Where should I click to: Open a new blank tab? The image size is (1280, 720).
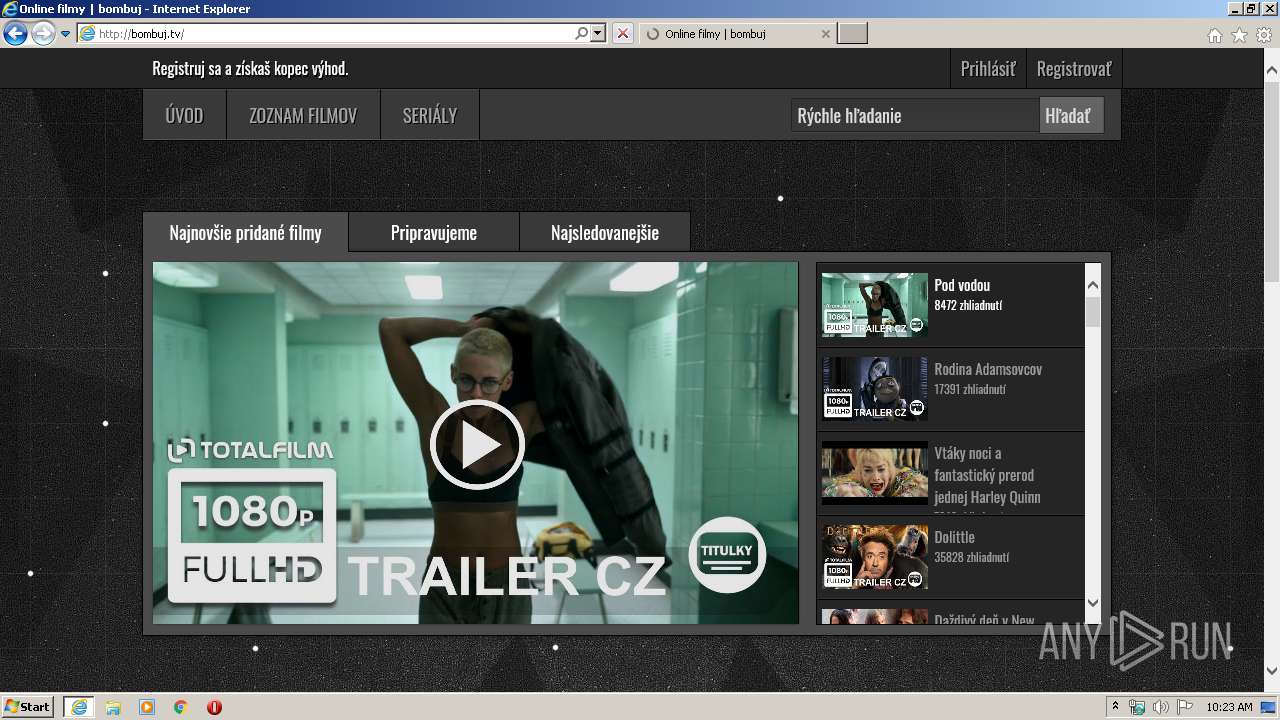(852, 34)
